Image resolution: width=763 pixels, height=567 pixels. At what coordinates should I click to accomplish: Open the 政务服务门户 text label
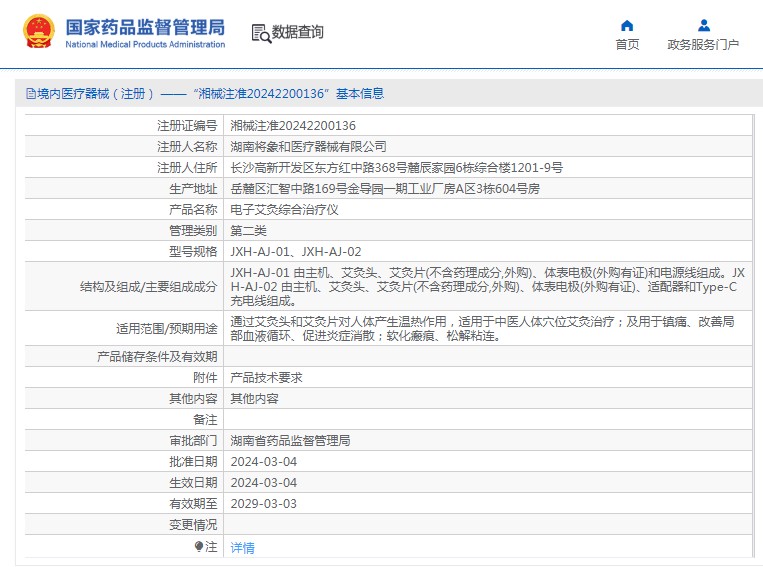[x=703, y=45]
